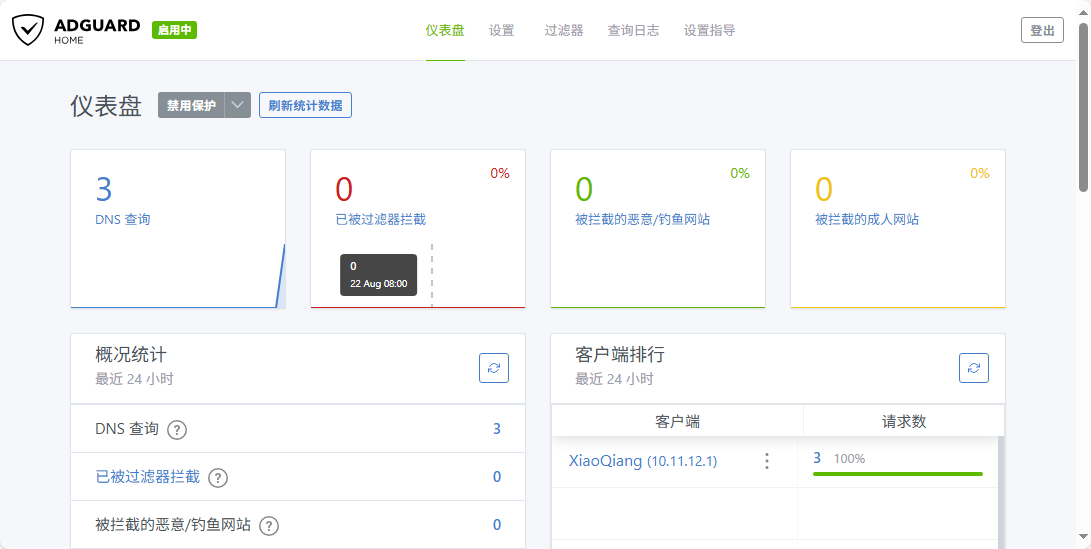The height and width of the screenshot is (549, 1091).
Task: Click the large red 0 filter count
Action: pos(344,189)
